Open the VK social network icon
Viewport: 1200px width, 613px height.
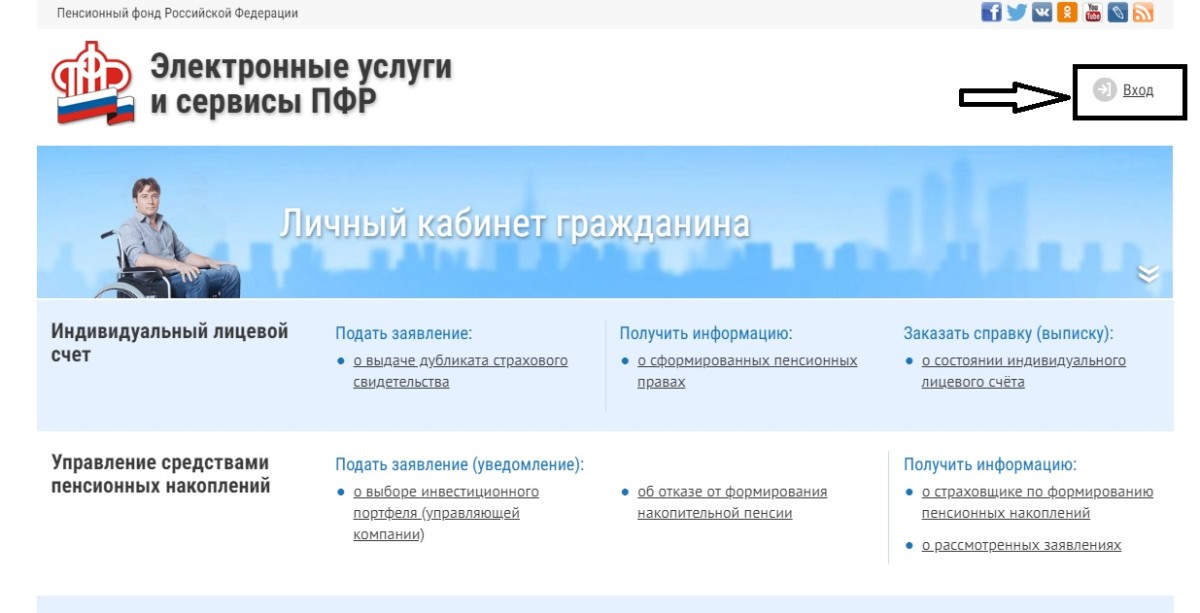1042,12
